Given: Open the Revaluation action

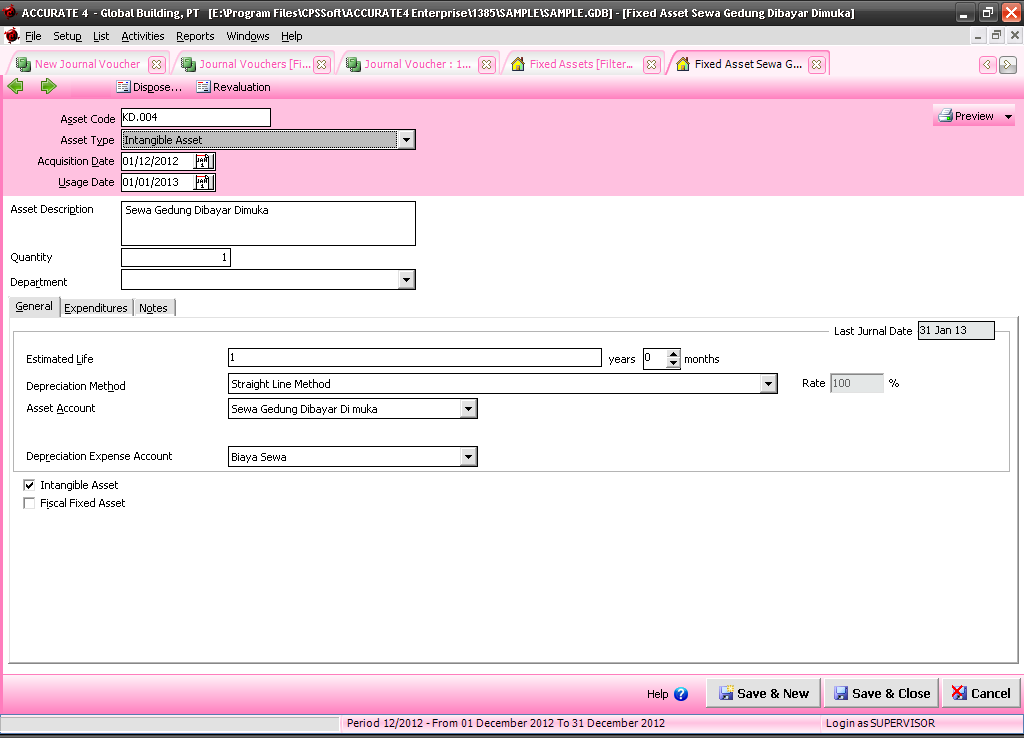Looking at the screenshot, I should pos(233,87).
